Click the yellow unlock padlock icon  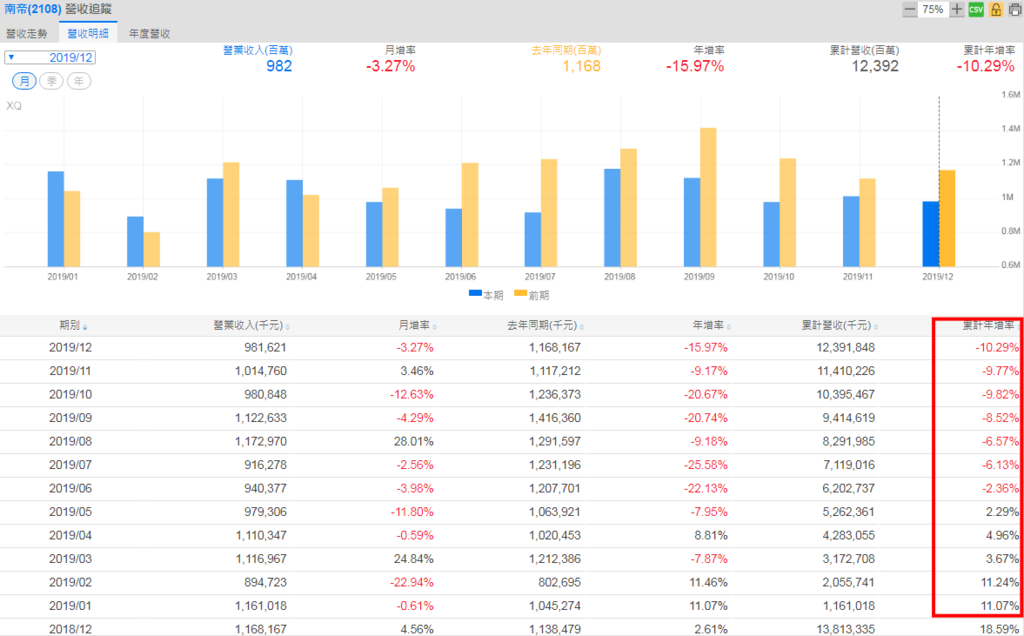point(996,9)
